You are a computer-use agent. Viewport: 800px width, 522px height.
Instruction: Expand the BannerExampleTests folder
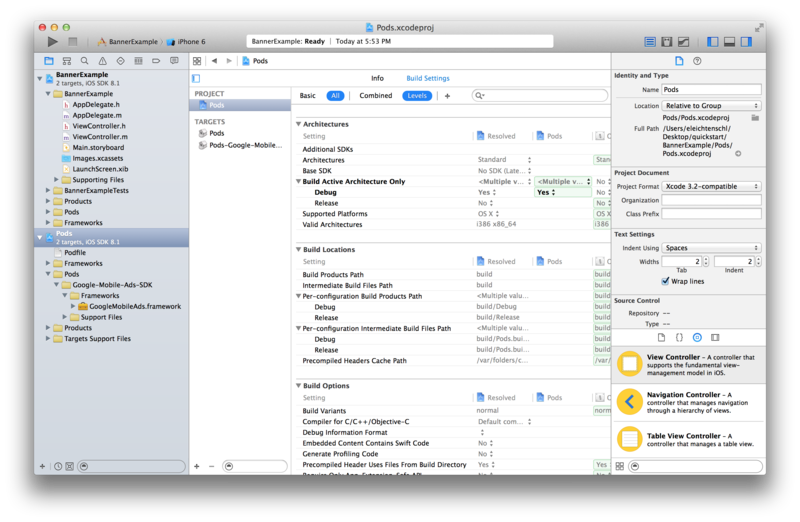click(x=48, y=190)
